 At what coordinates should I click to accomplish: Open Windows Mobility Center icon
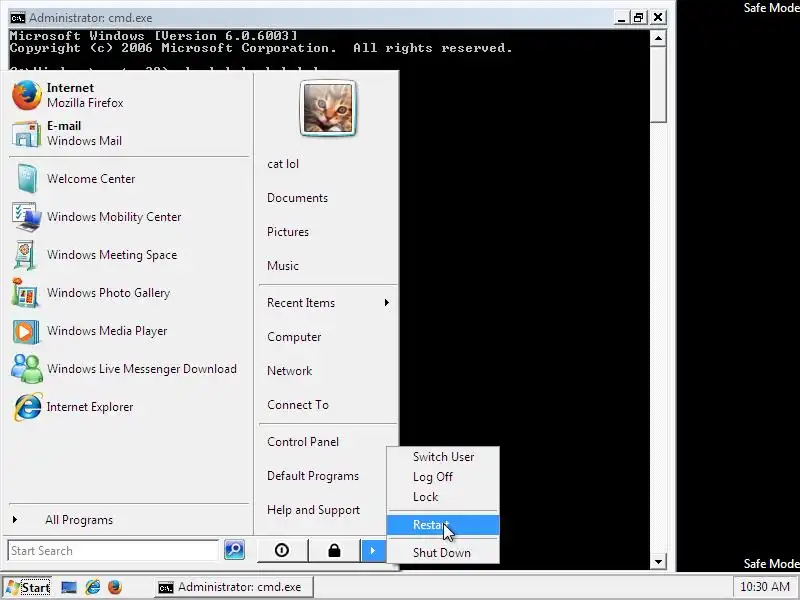[x=27, y=217]
